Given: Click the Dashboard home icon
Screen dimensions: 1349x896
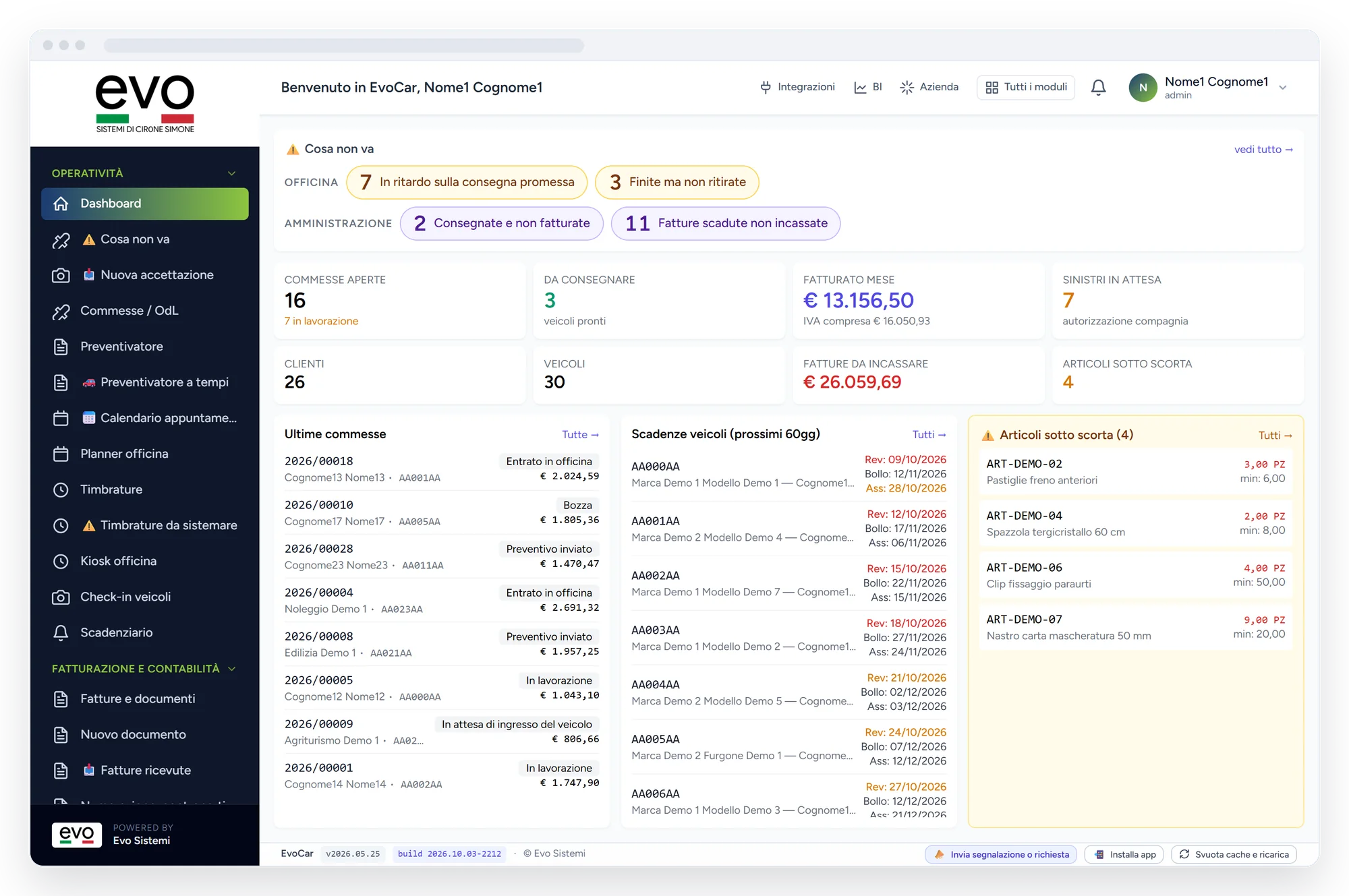Looking at the screenshot, I should click(61, 204).
